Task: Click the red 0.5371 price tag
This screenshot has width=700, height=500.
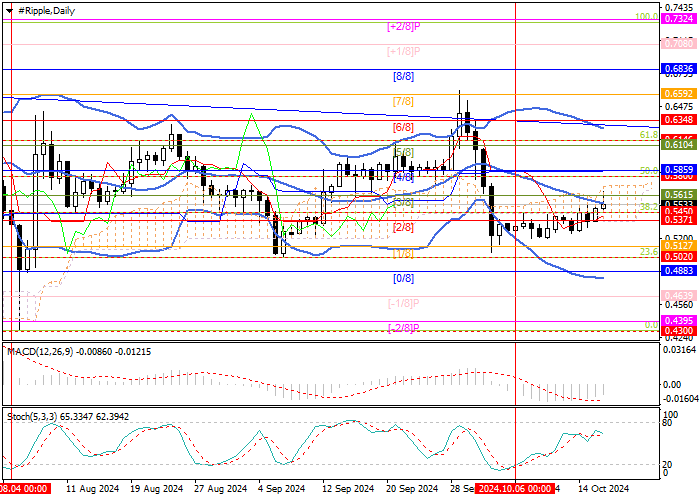Action: coord(679,220)
